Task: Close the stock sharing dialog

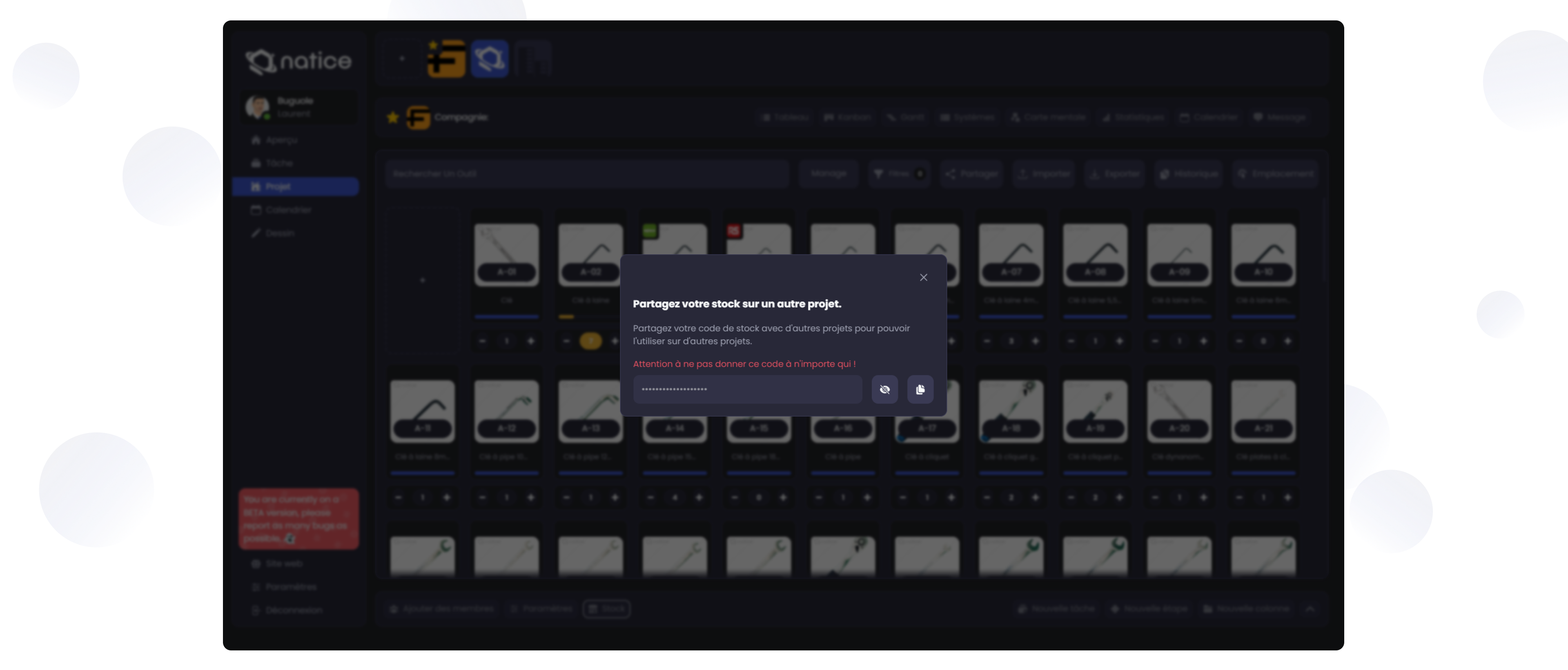Action: pos(923,277)
